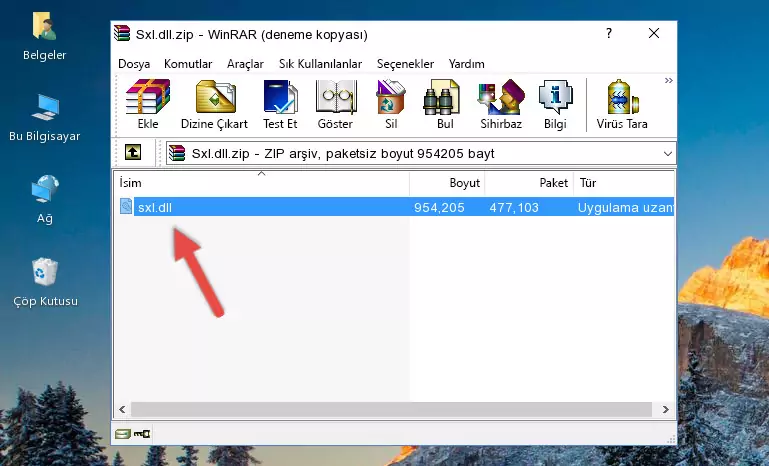Open the Komutlar menu

point(188,64)
